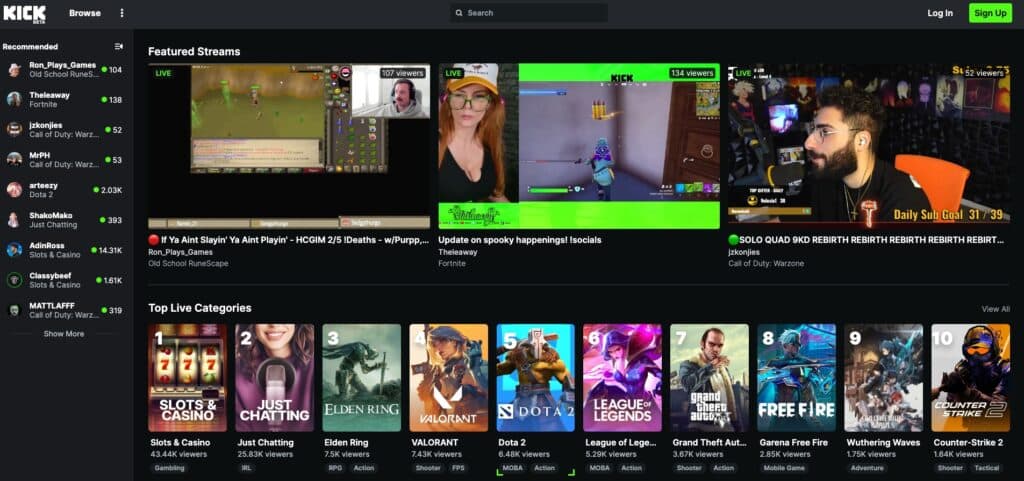This screenshot has width=1024, height=481.
Task: Open Counter-Strike 2 category card
Action: (x=970, y=378)
